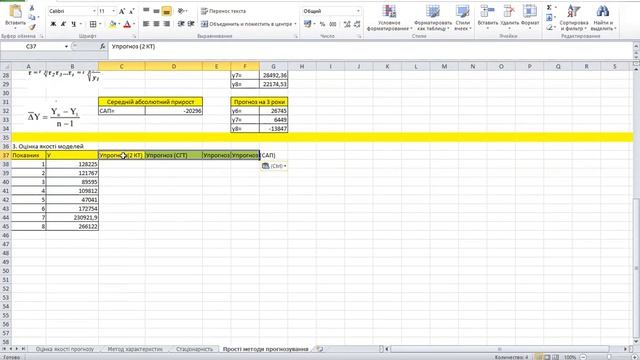Open the Name Box dropdown arrow
This screenshot has width=640, height=360.
[x=66, y=47]
